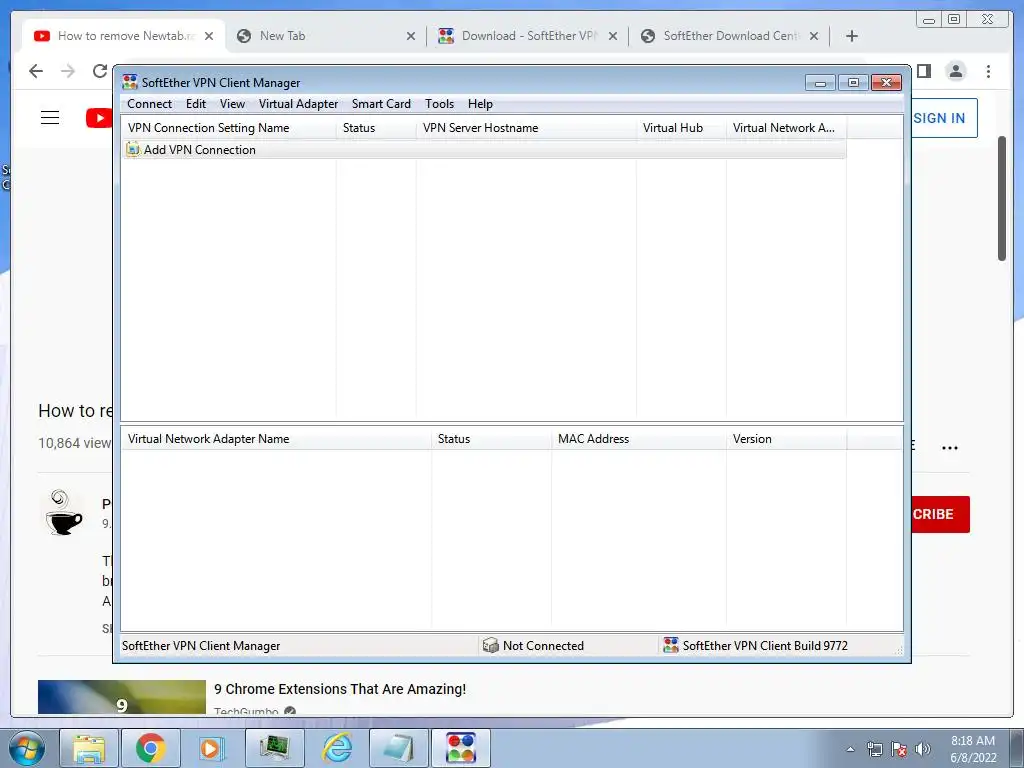Close the Download - SoftEther VPN tab
The image size is (1024, 768).
click(x=613, y=37)
